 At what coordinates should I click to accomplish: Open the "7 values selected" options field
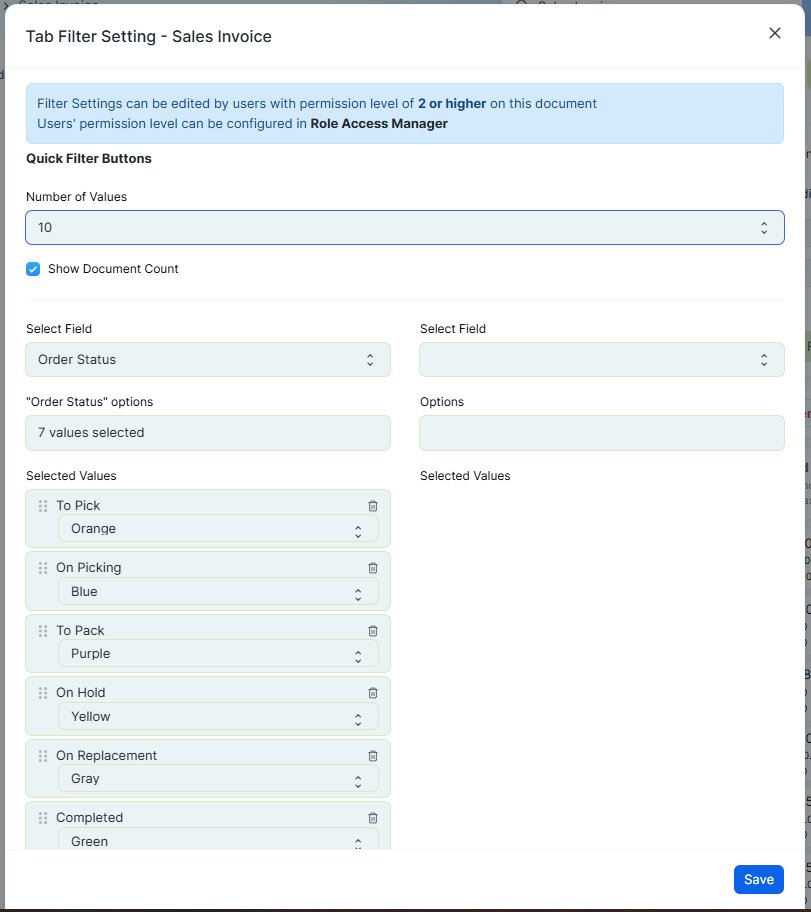click(208, 433)
